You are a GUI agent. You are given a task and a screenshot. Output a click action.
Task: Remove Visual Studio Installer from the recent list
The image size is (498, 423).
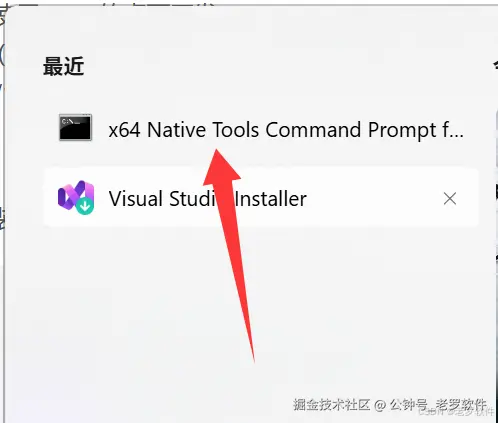pos(450,199)
